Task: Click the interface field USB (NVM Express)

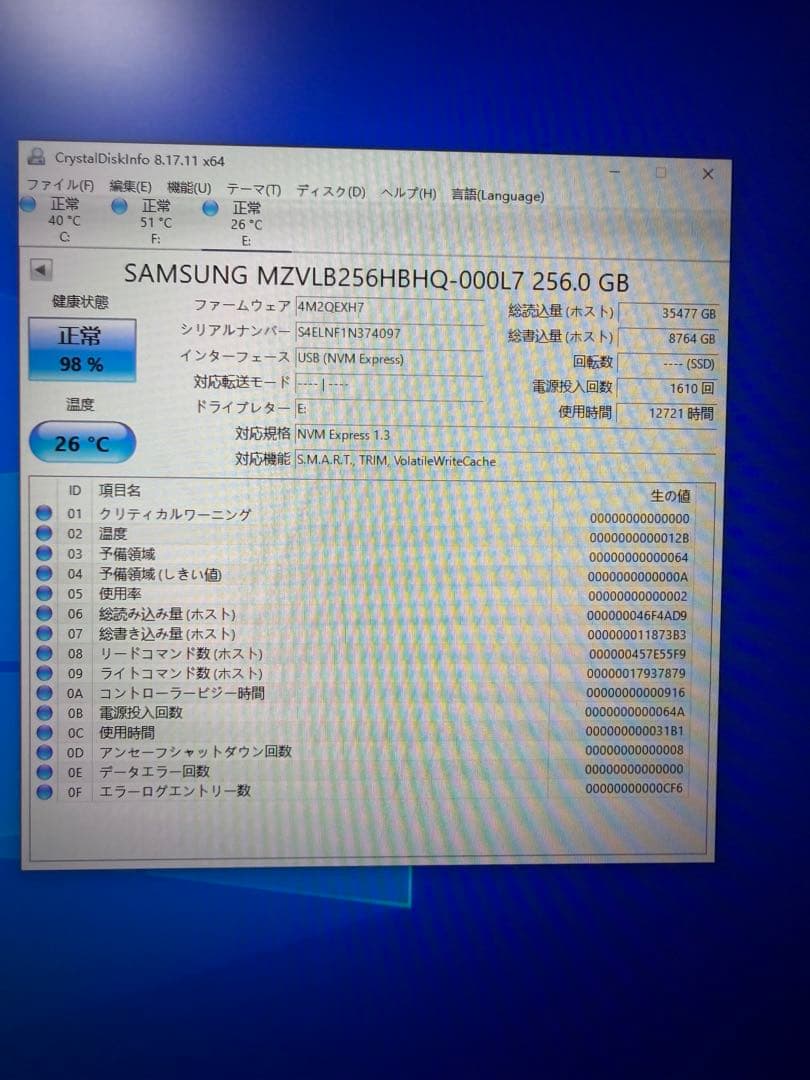Action: pyautogui.click(x=389, y=359)
